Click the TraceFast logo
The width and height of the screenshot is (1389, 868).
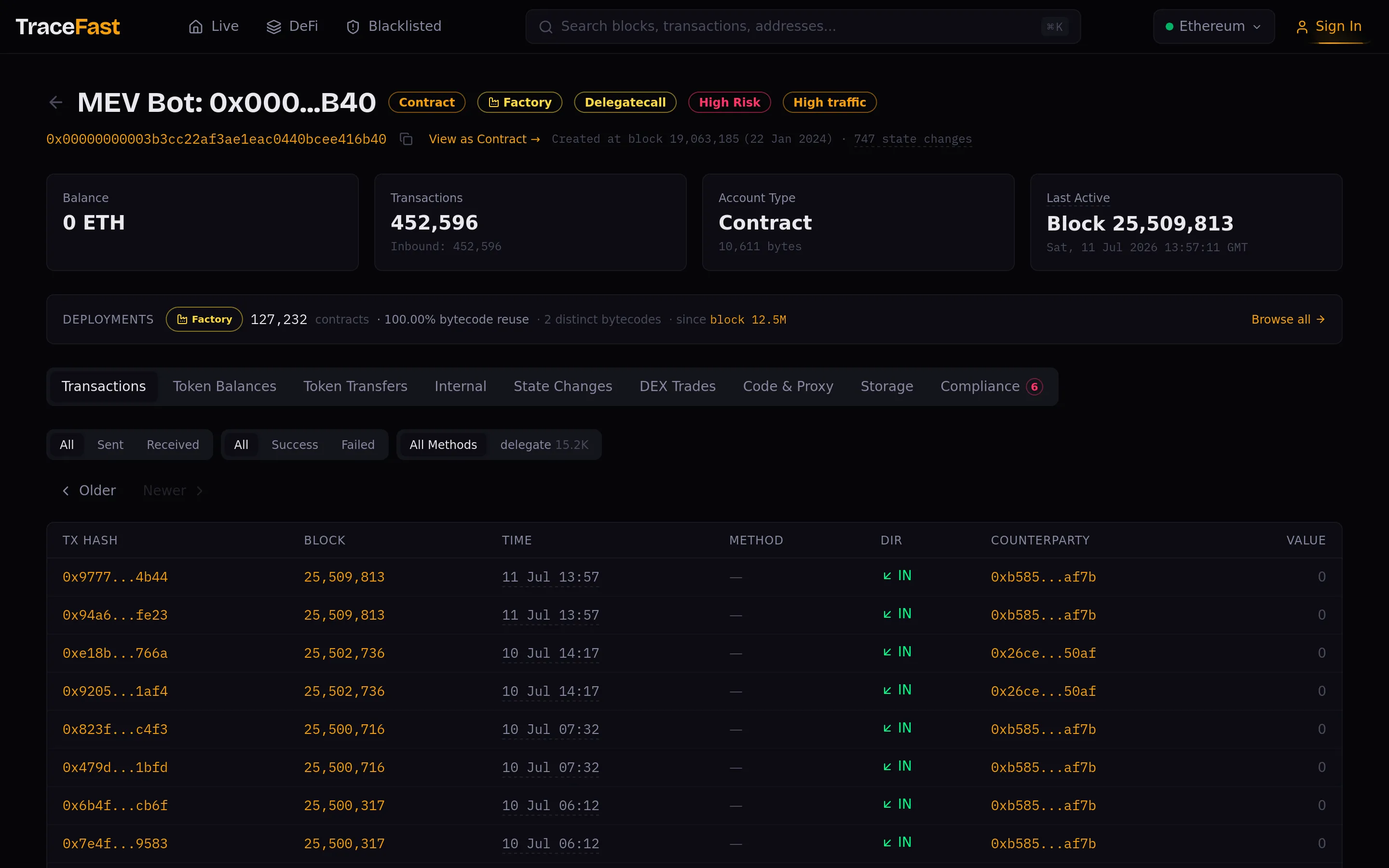(68, 27)
